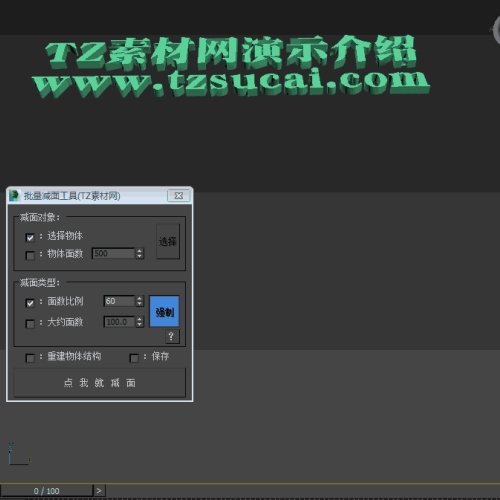Screen dimensions: 500x500
Task: Click the 面数比例 input field showing 60
Action: pyautogui.click(x=119, y=301)
